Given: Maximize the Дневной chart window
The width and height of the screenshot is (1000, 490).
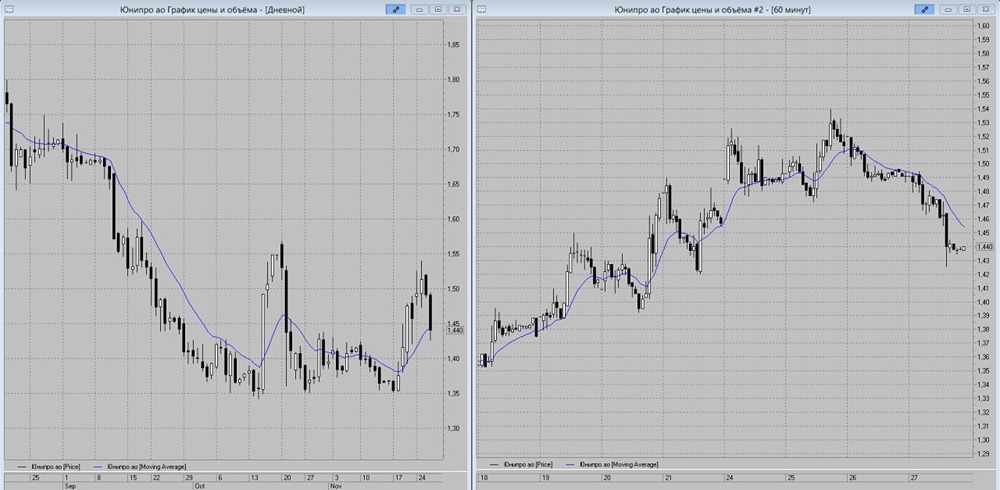Looking at the screenshot, I should point(438,9).
